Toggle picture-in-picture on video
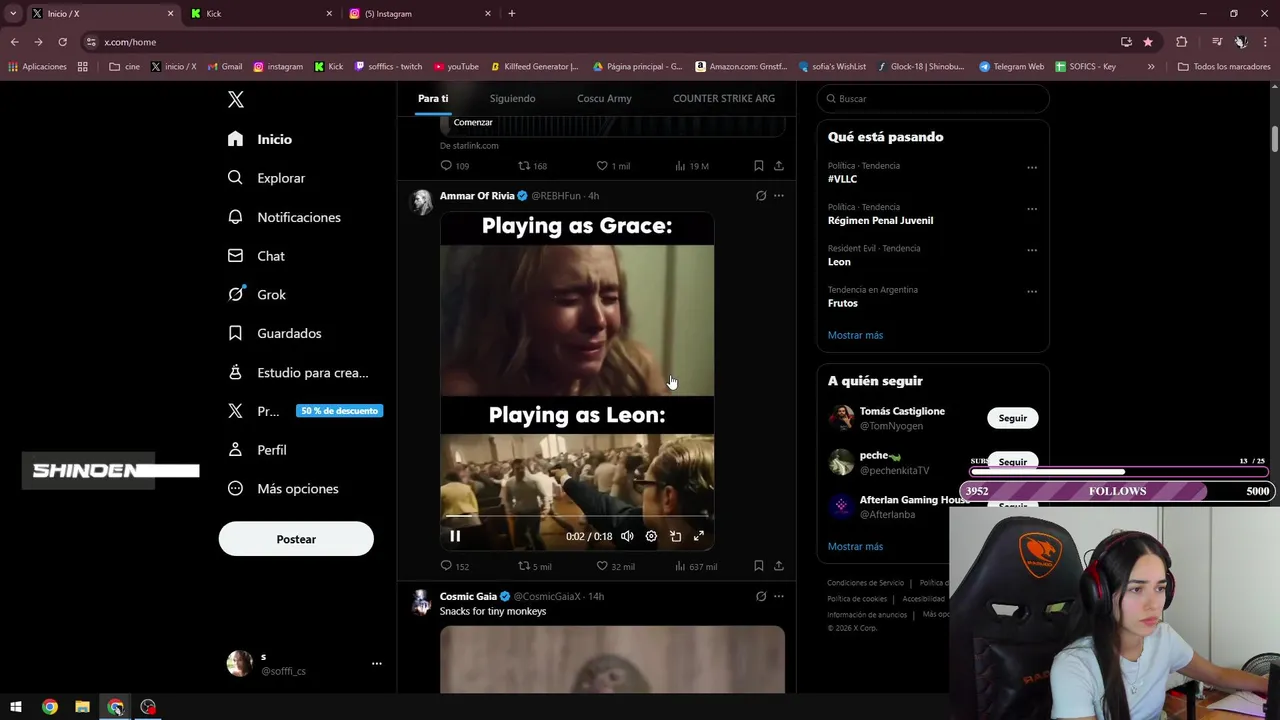 675,536
